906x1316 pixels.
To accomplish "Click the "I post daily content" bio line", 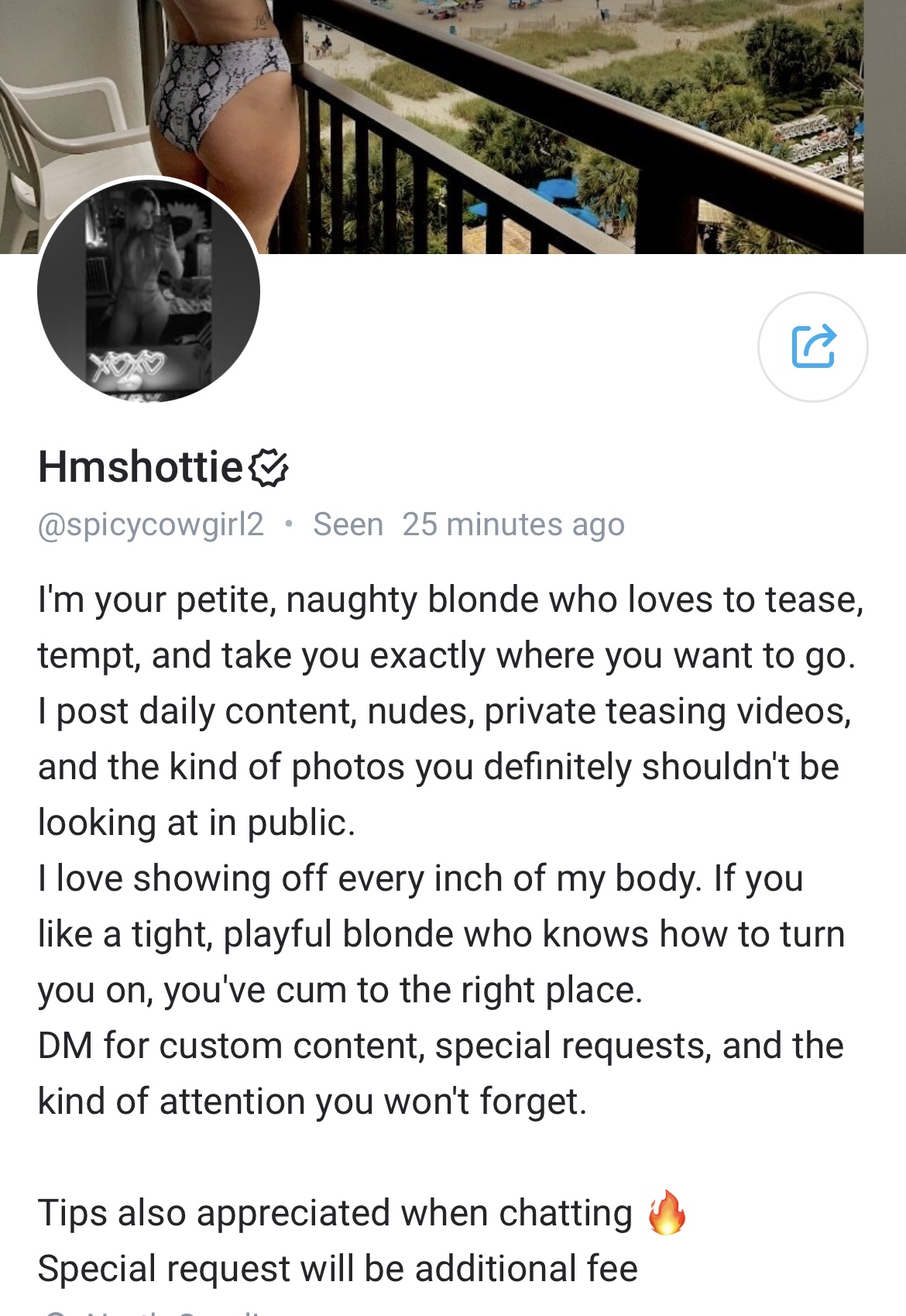I will click(x=444, y=711).
